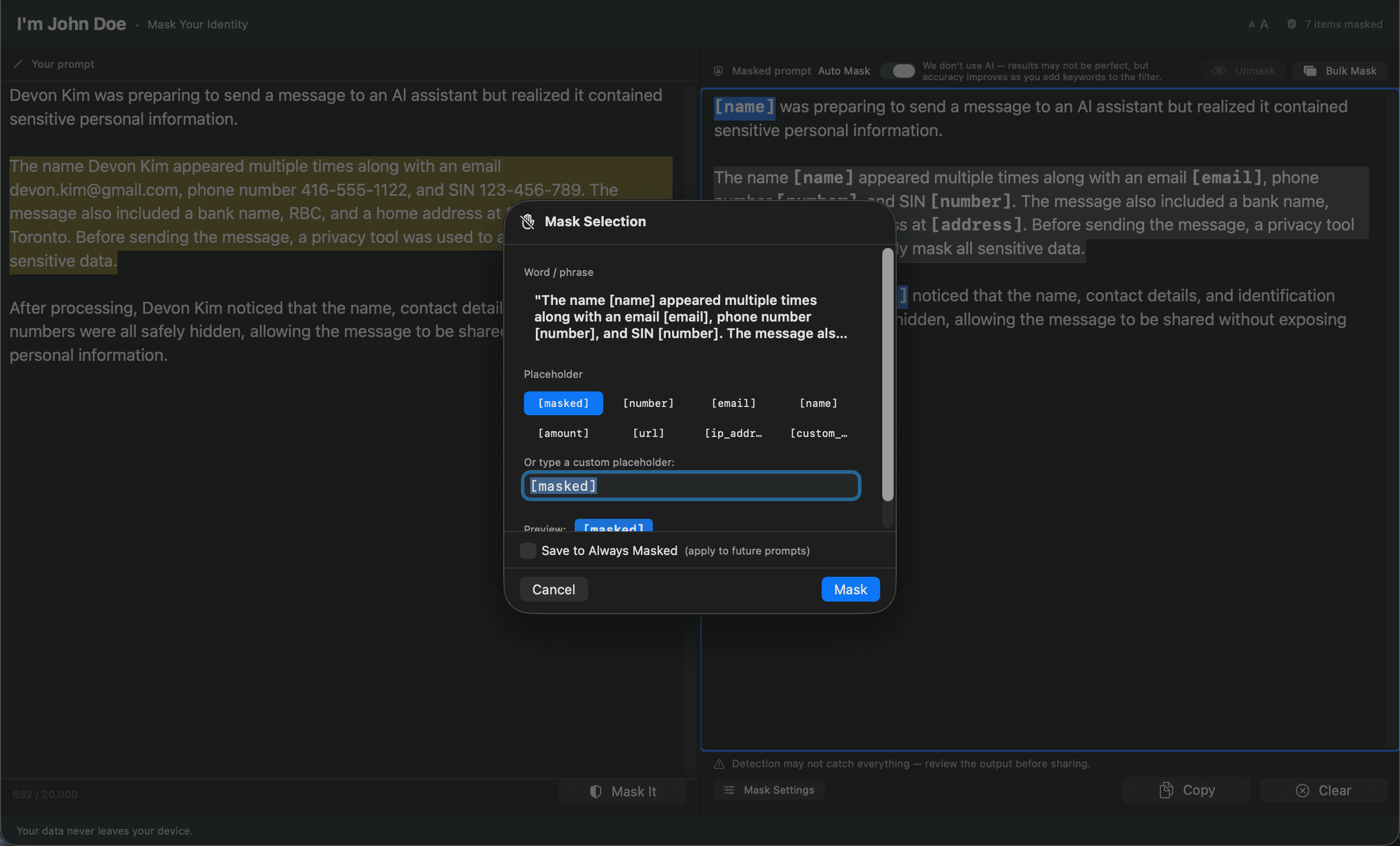1400x846 pixels.
Task: Confirm with the Mask button
Action: 850,589
